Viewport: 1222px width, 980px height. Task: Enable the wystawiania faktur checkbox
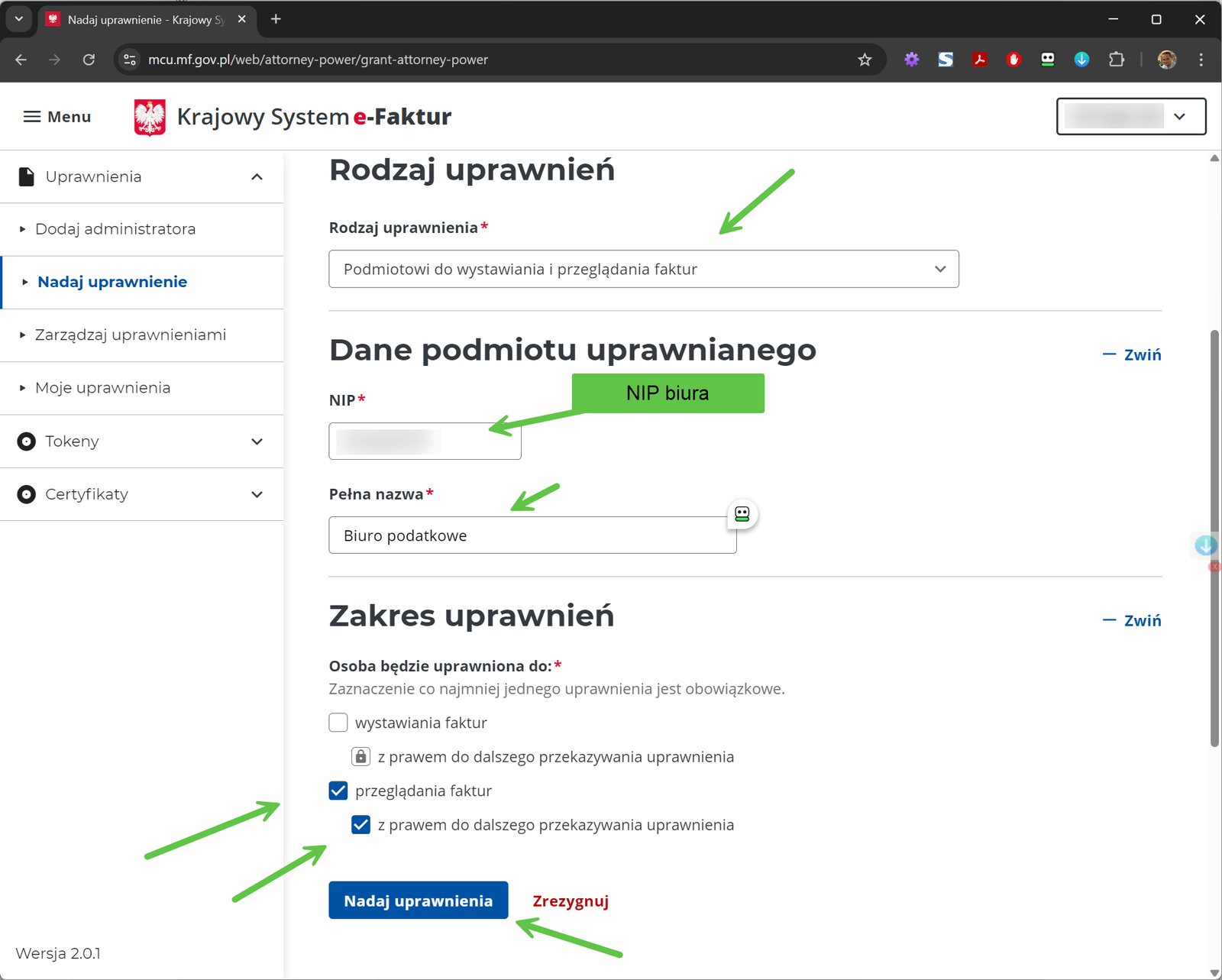338,723
